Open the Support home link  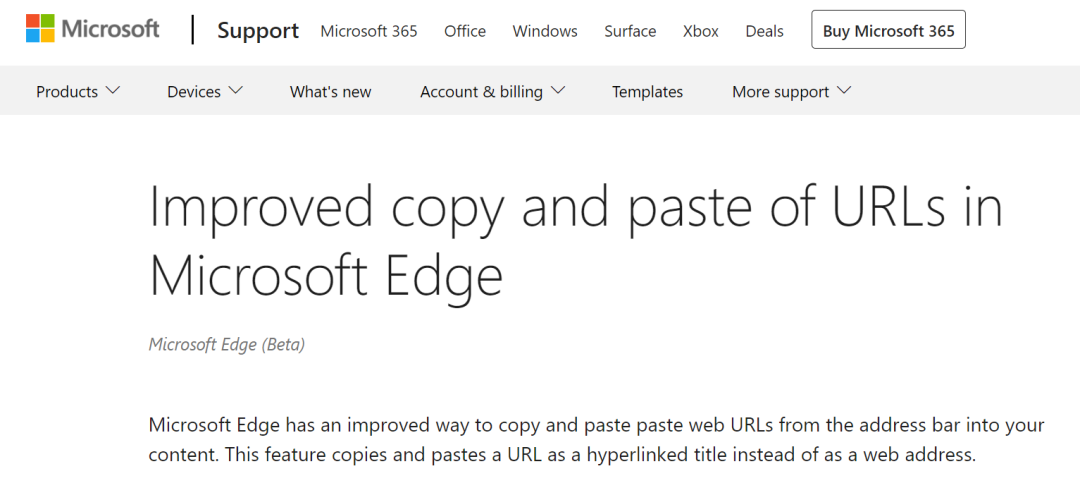pos(258,31)
